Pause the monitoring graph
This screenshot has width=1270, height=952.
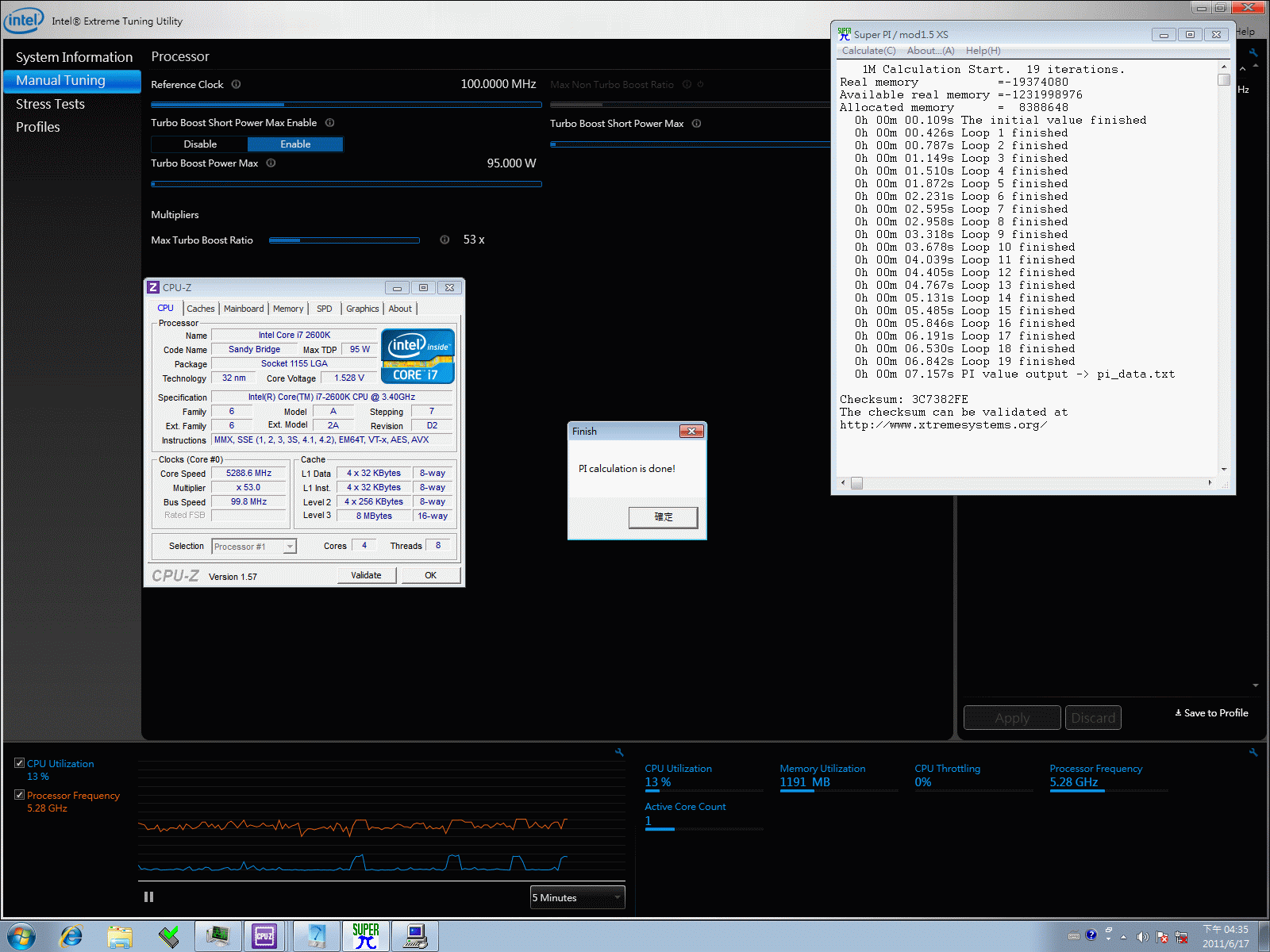[x=148, y=897]
